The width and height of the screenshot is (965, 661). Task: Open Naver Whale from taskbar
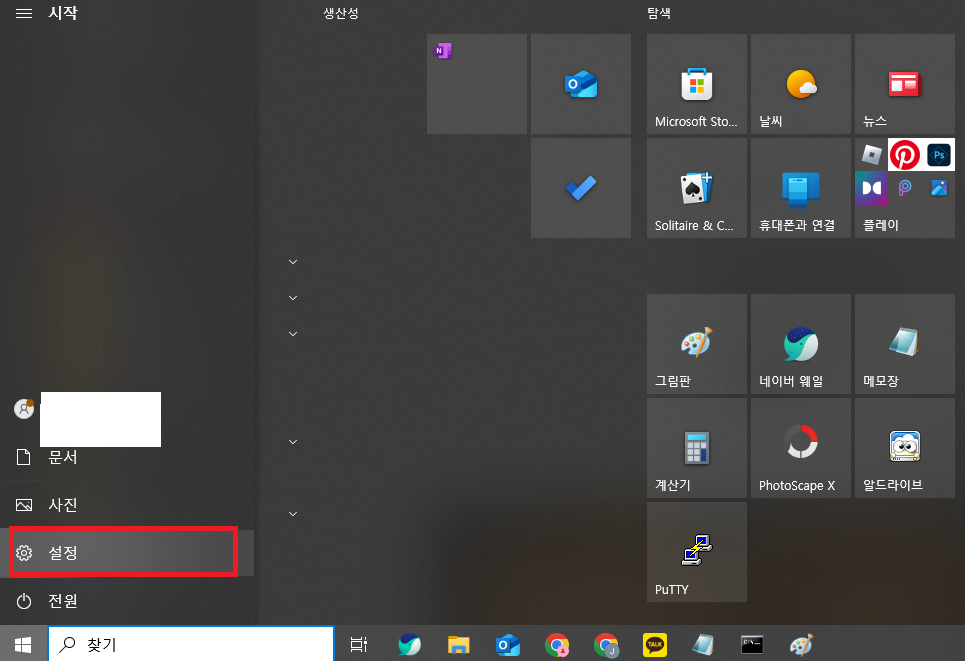tap(409, 644)
